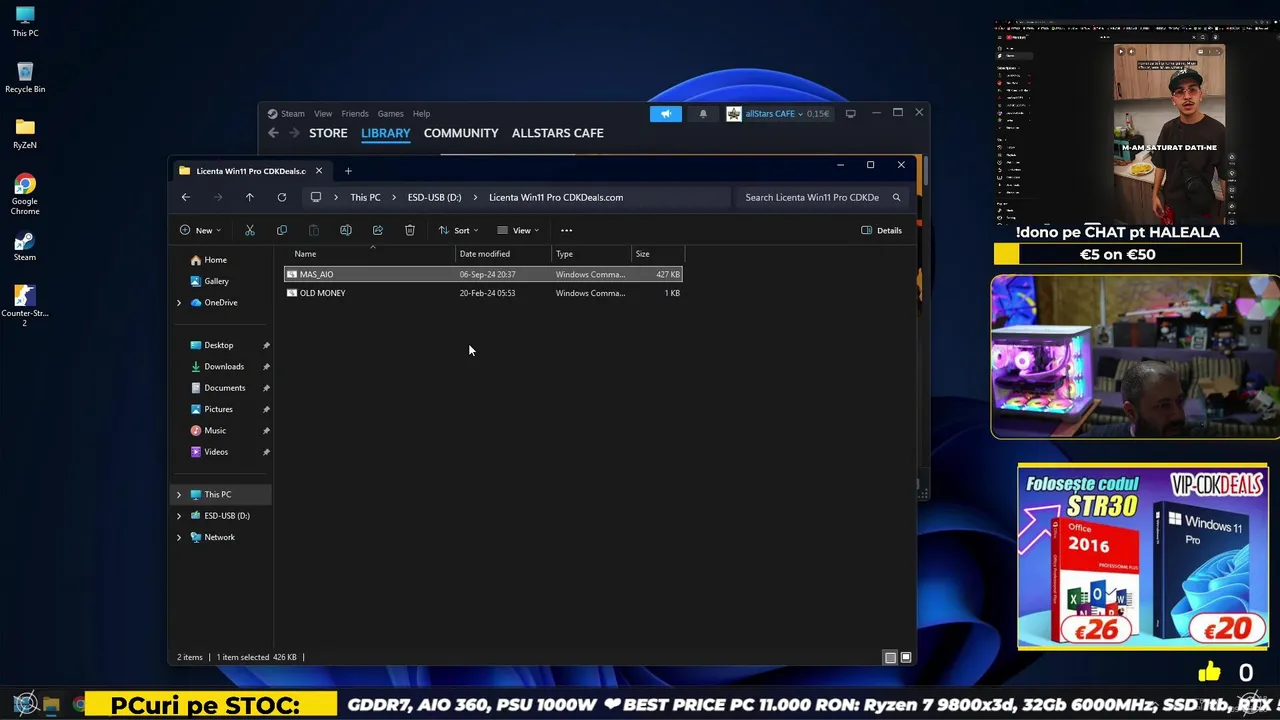Expand This PC tree node
The height and width of the screenshot is (720, 1280).
tap(179, 494)
